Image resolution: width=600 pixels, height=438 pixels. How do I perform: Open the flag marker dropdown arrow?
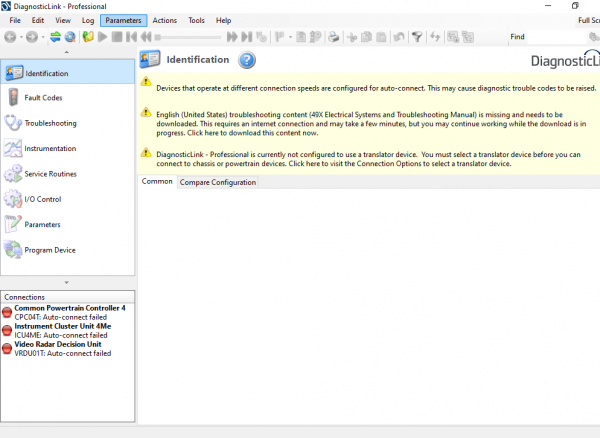click(x=290, y=37)
